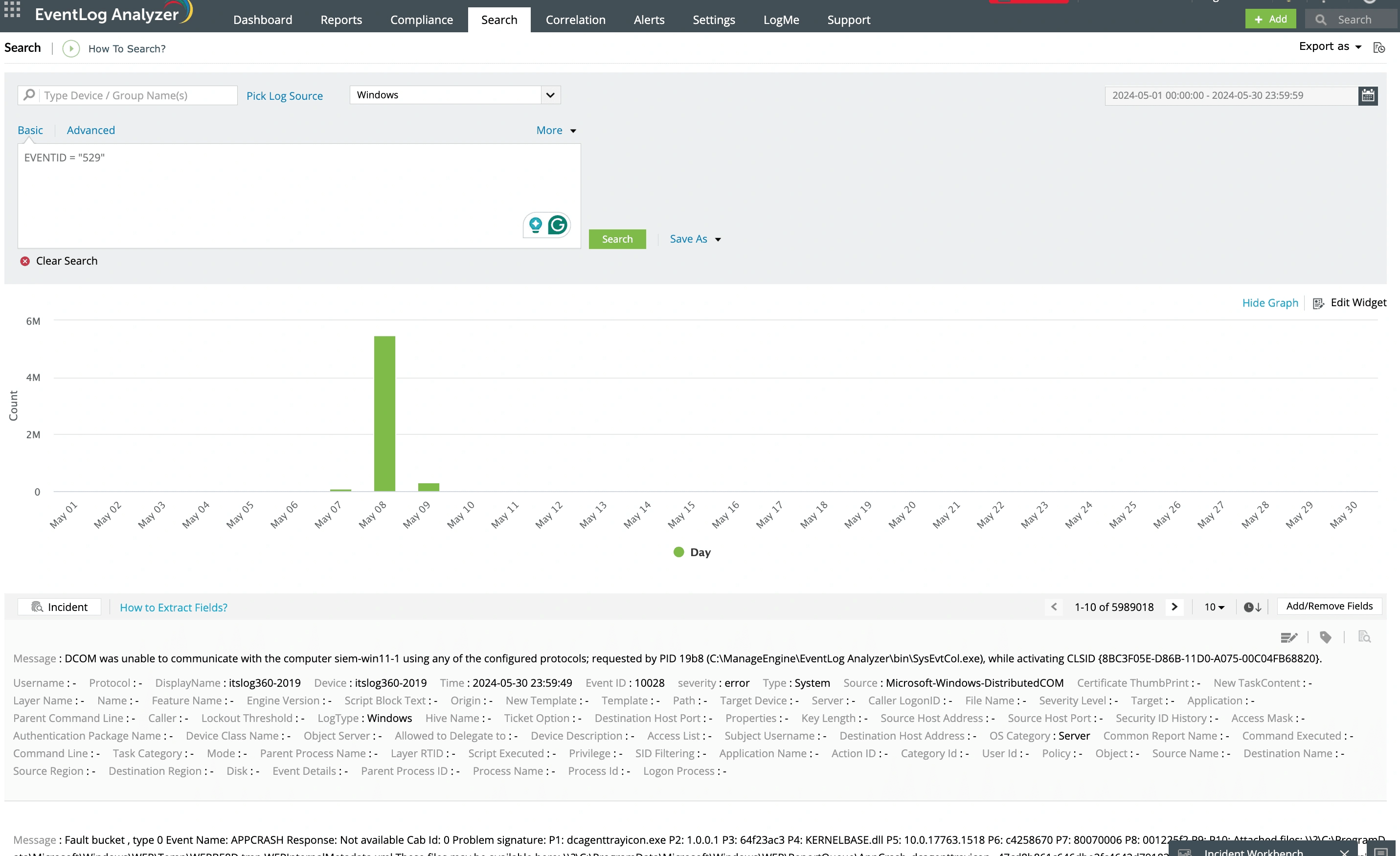Click the time sort order icon
Viewport: 1400px width, 856px height.
click(1252, 607)
